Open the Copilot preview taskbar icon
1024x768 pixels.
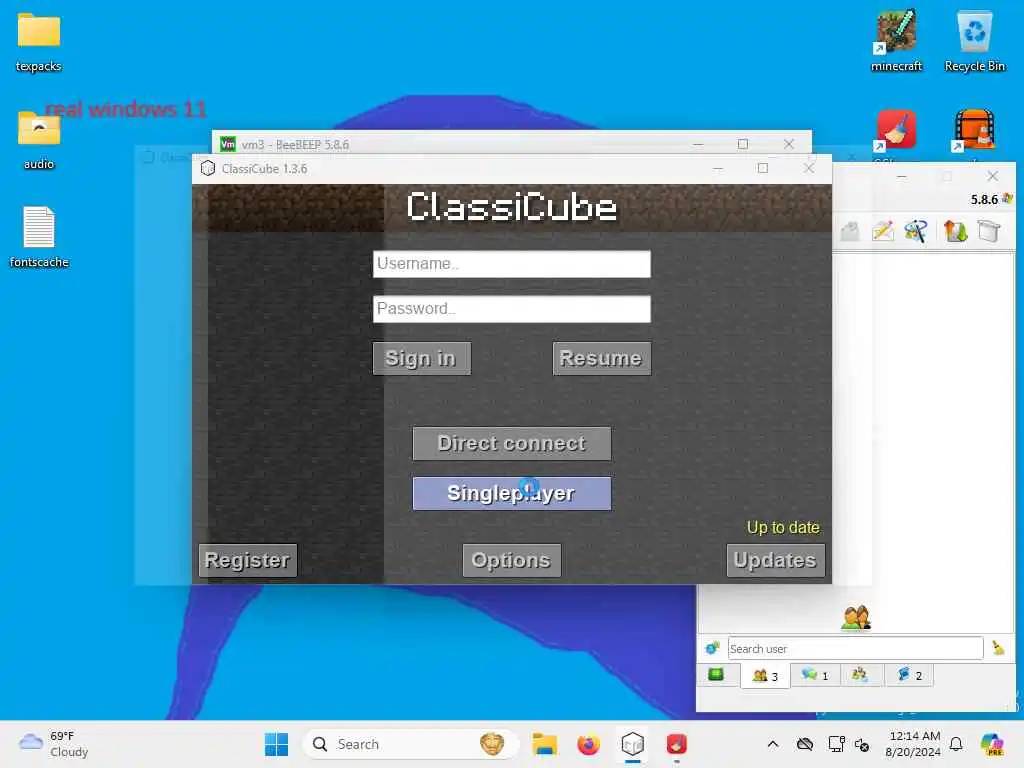[x=993, y=744]
